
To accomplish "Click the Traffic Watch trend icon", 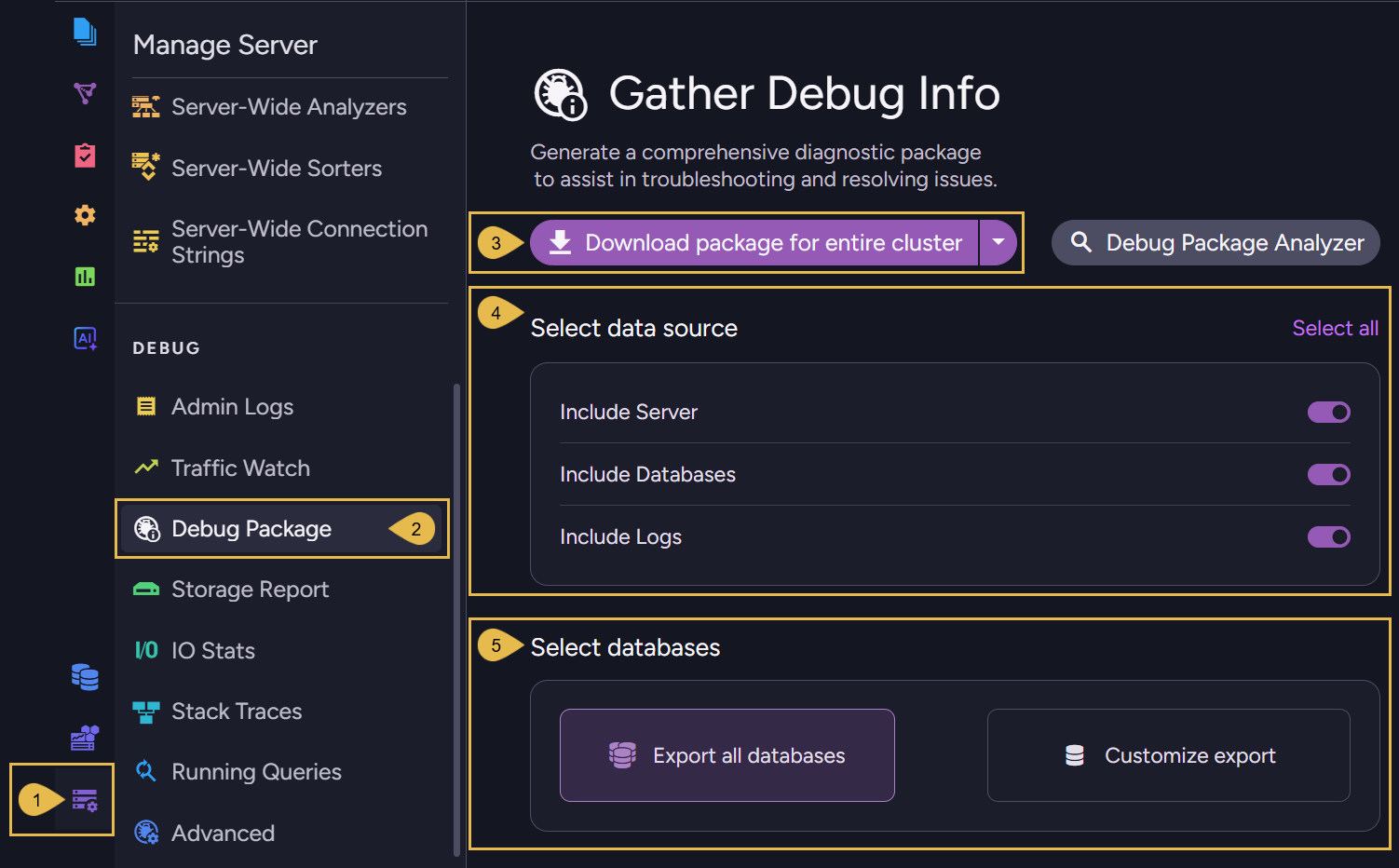I will point(146,468).
